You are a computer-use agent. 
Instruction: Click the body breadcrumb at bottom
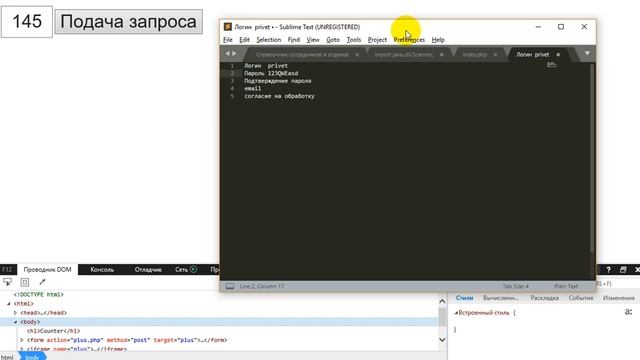pyautogui.click(x=32, y=357)
